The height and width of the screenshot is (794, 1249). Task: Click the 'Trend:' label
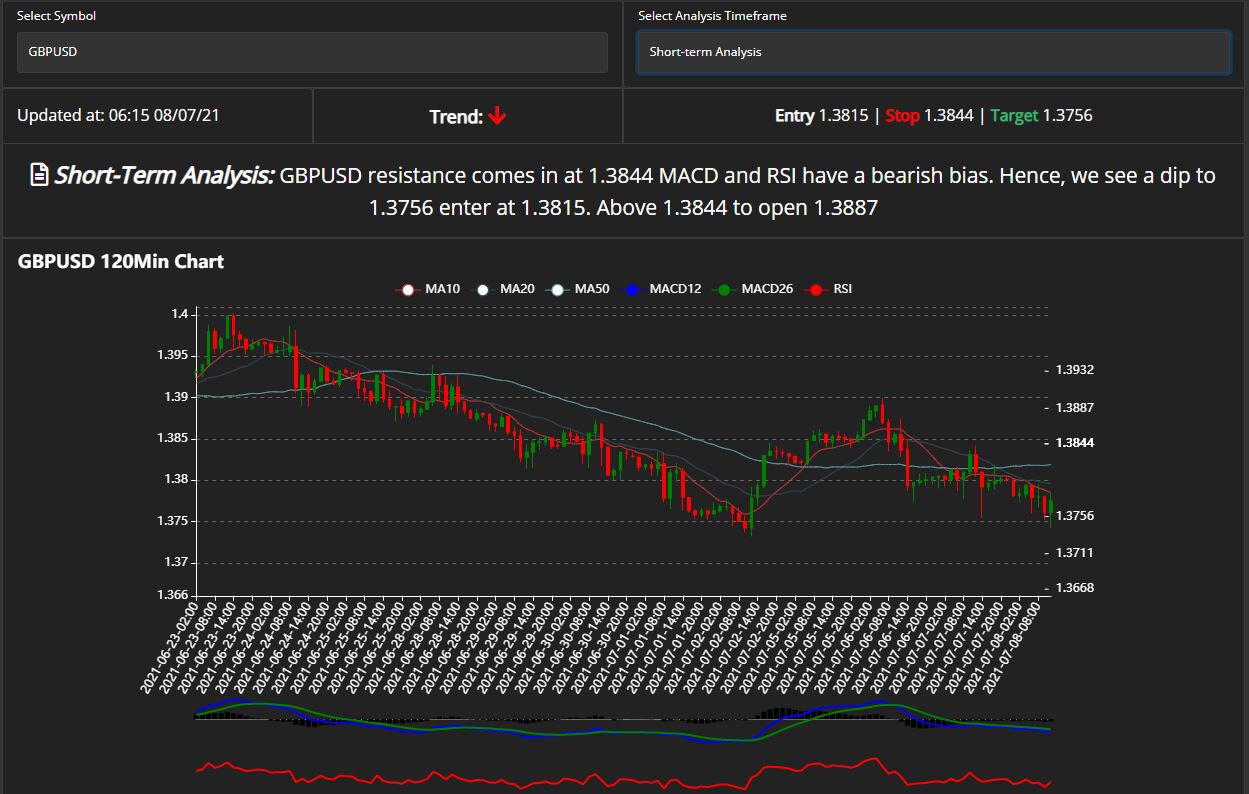click(x=457, y=117)
